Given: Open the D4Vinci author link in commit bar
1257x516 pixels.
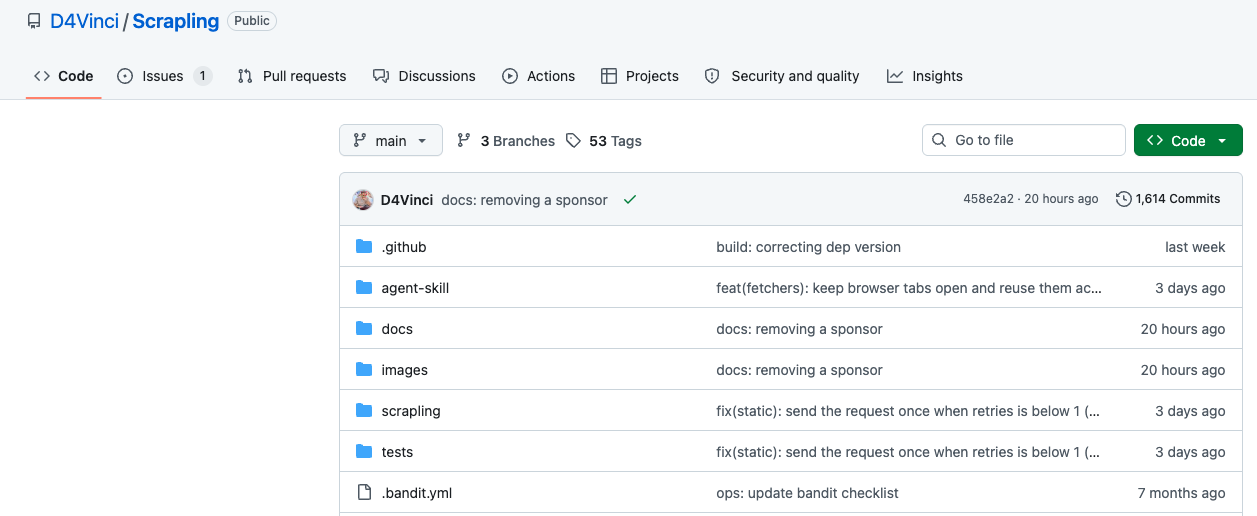Looking at the screenshot, I should point(407,200).
